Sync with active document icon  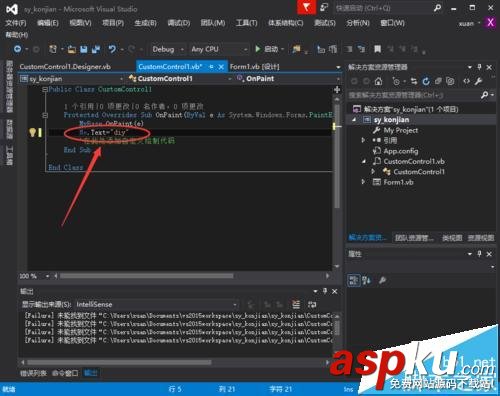[414, 81]
